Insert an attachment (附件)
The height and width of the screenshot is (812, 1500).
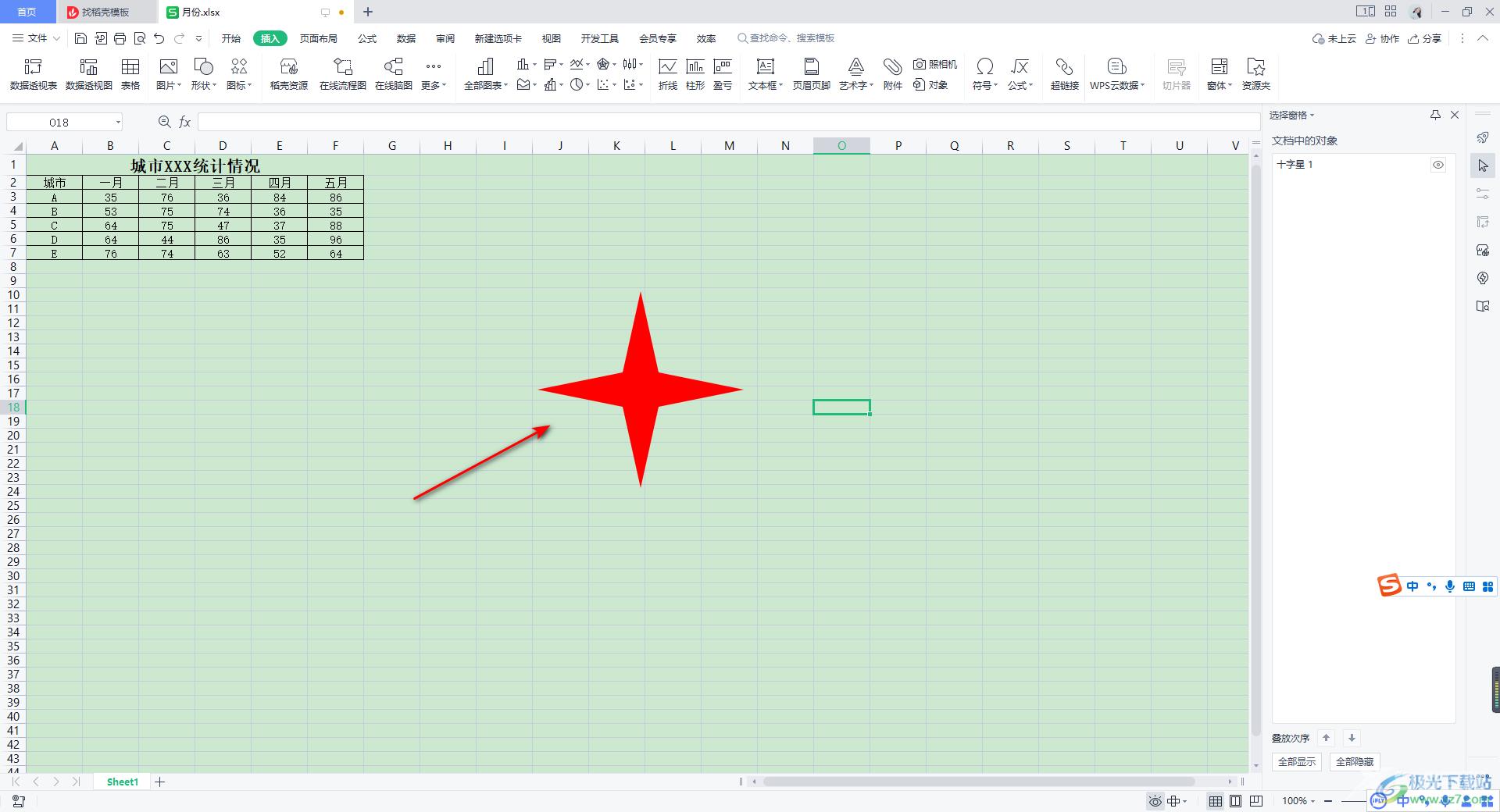[893, 74]
